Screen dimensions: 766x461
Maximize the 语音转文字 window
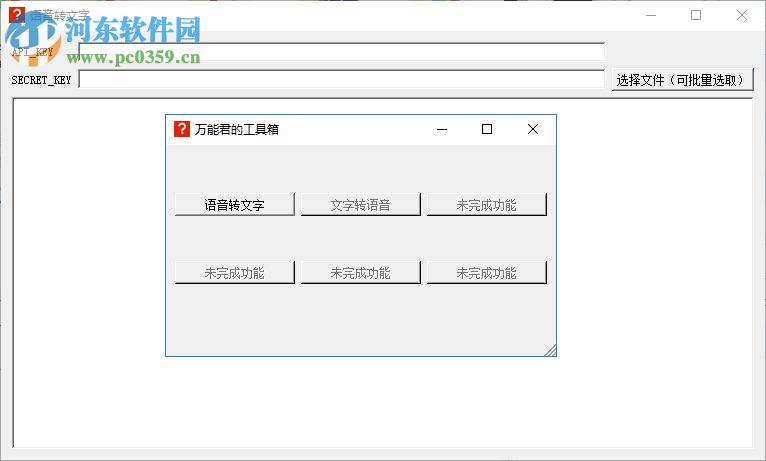(696, 15)
